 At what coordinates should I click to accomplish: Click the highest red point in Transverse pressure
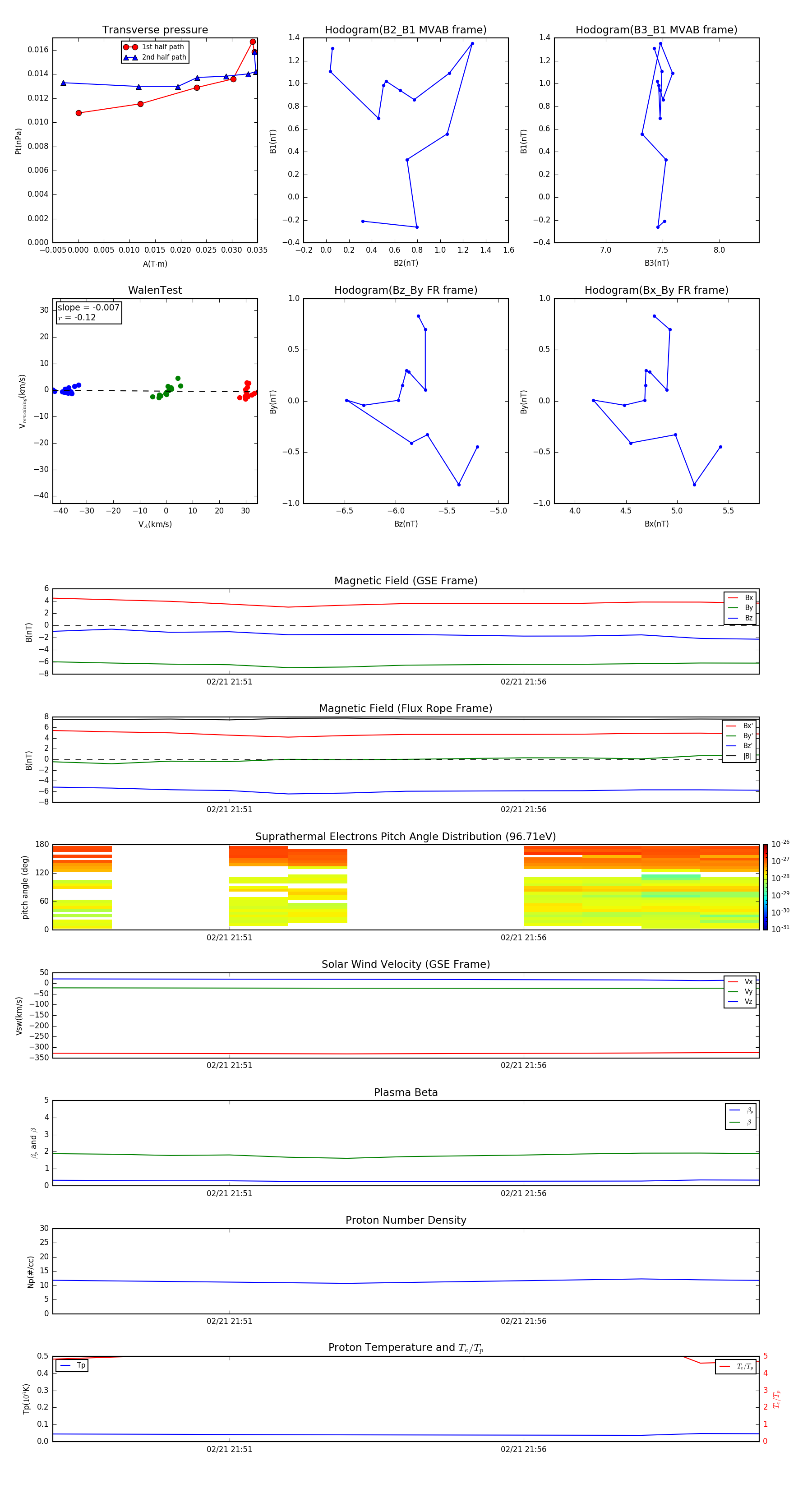tap(253, 42)
